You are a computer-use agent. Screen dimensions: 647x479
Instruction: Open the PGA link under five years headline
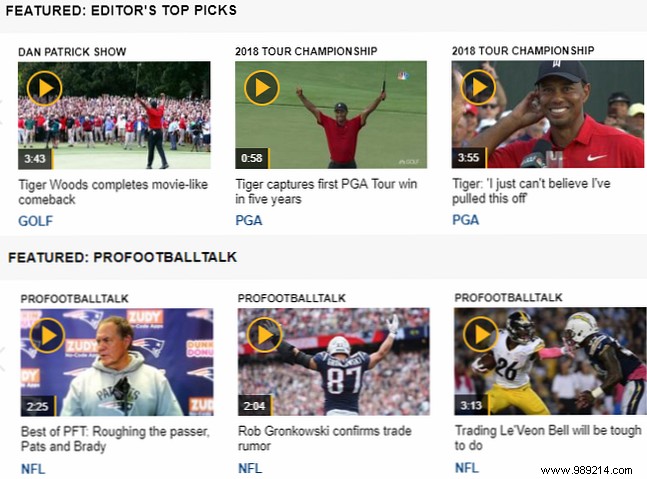249,220
